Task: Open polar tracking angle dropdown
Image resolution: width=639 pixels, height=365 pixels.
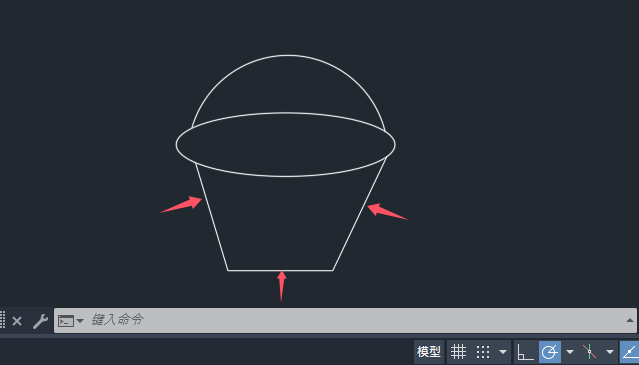Action: pyautogui.click(x=570, y=352)
